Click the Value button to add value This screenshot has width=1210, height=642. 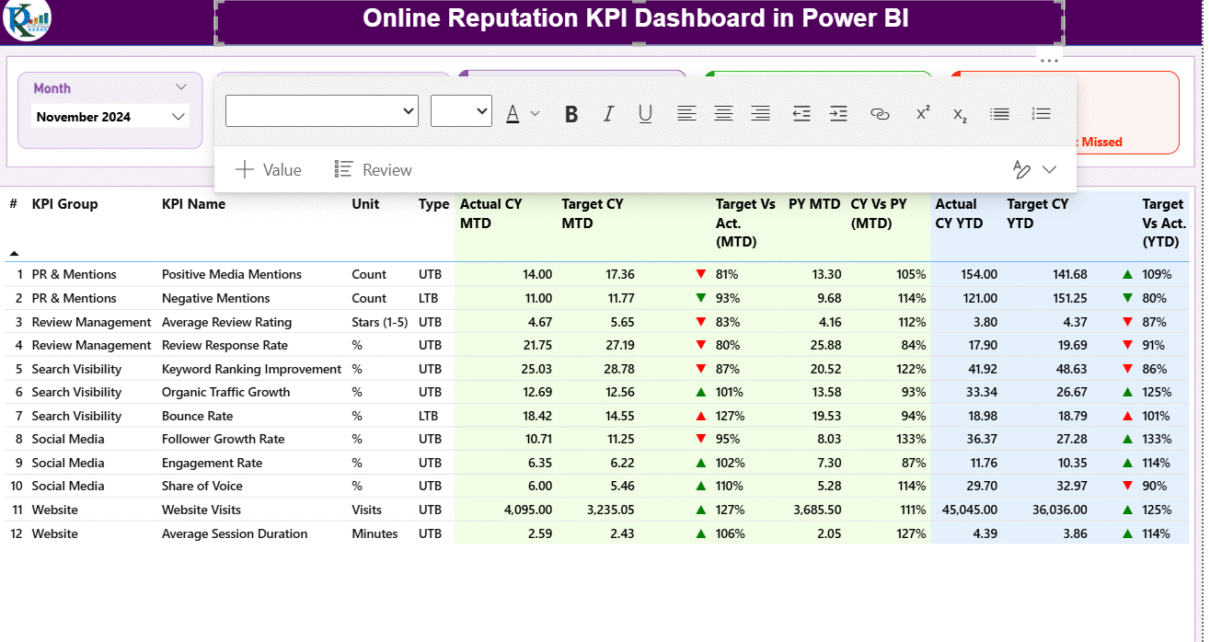(268, 170)
